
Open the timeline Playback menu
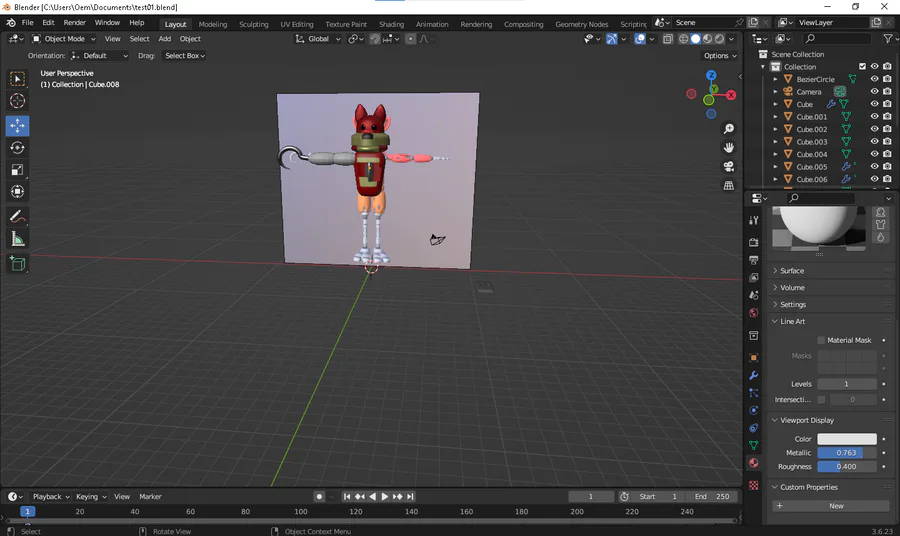[x=51, y=496]
